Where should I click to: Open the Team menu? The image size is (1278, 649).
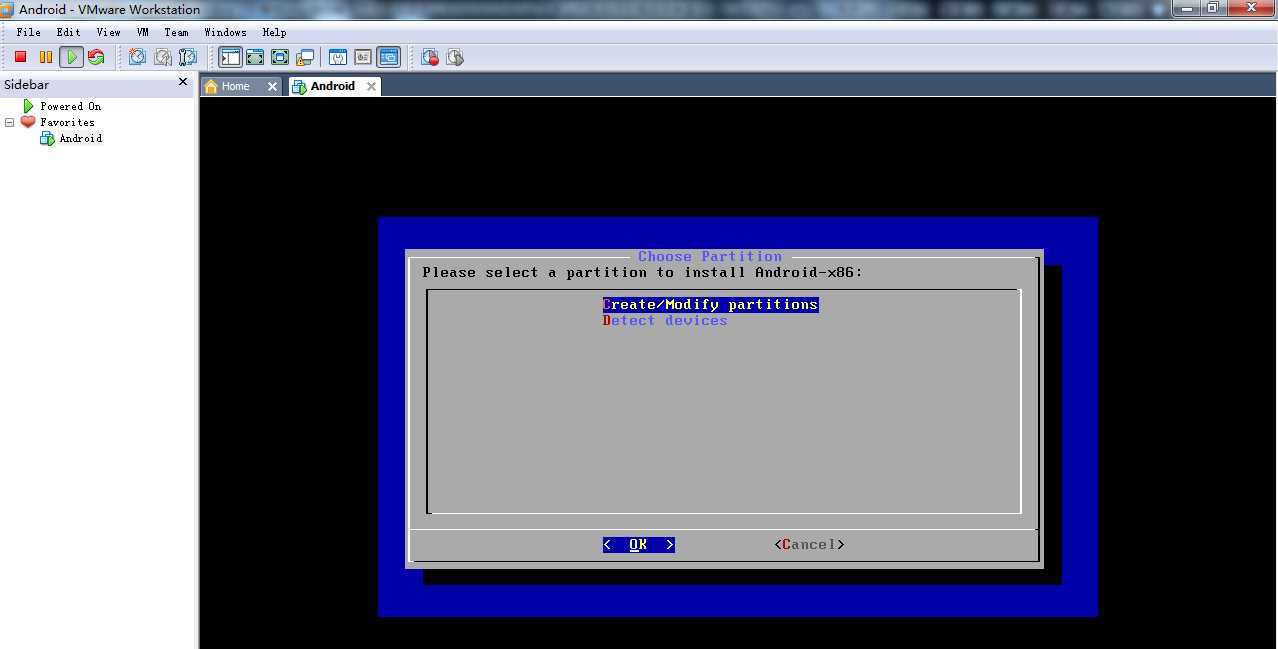click(176, 32)
